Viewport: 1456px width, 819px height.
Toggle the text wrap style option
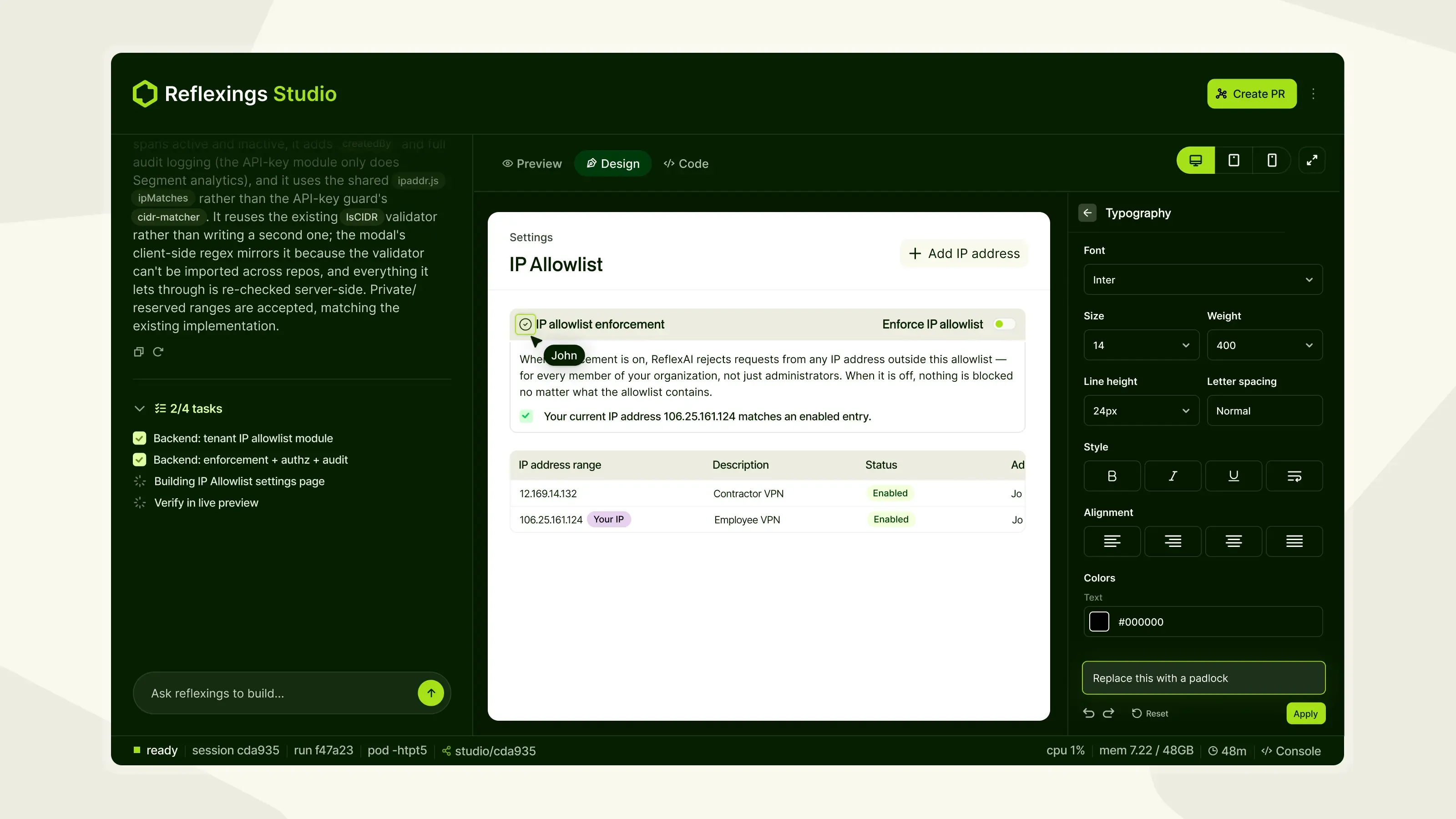click(x=1294, y=476)
